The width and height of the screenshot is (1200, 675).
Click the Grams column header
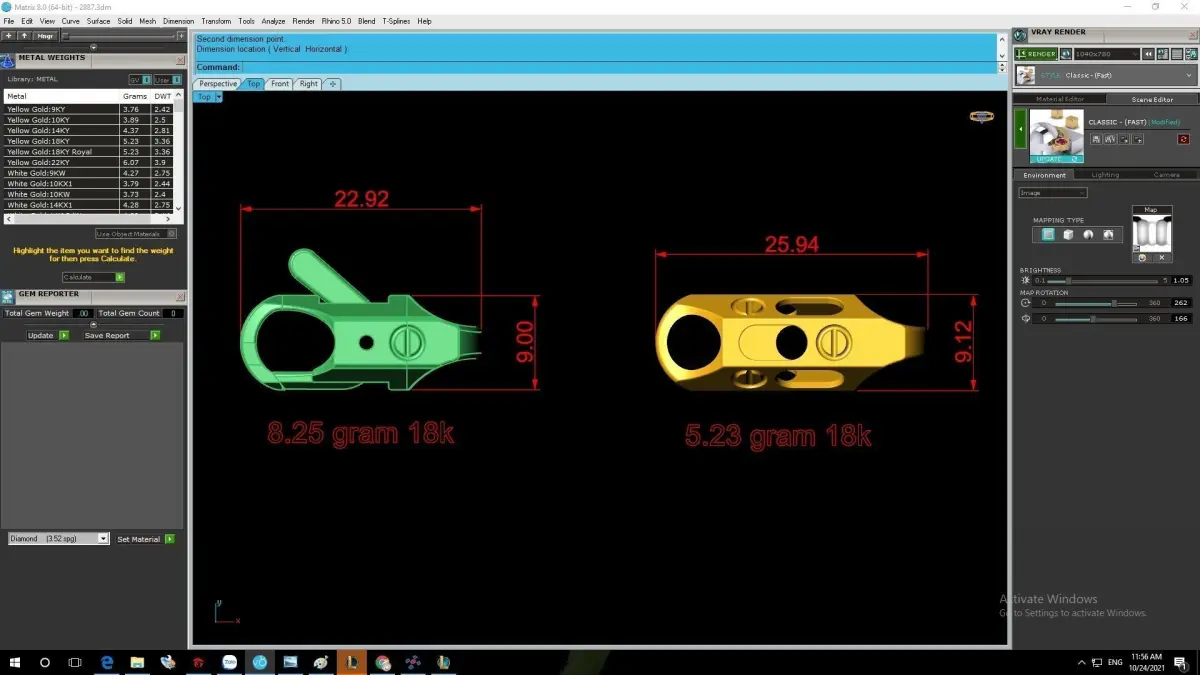135,96
